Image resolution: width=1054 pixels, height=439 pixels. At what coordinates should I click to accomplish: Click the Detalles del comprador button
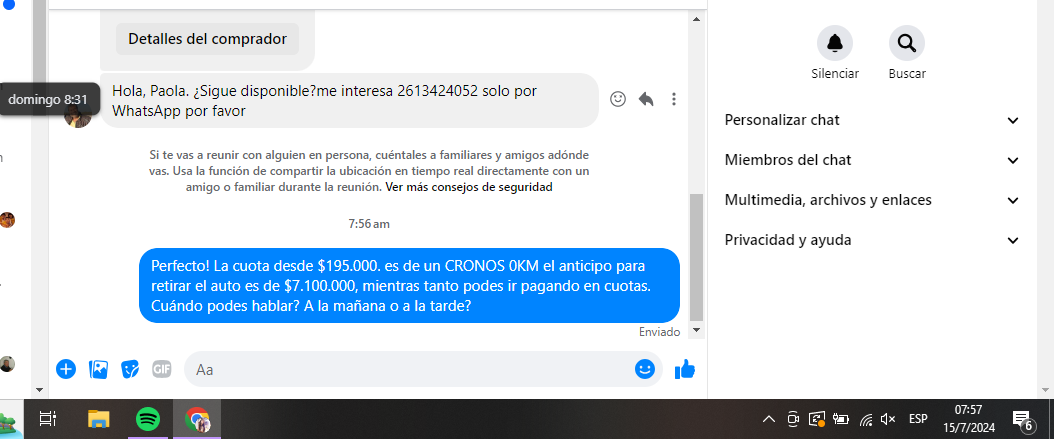(x=208, y=39)
